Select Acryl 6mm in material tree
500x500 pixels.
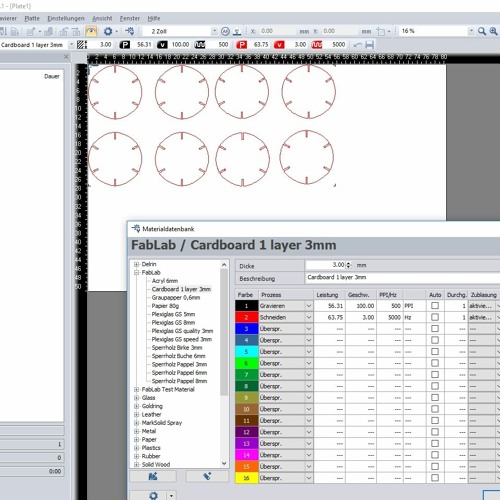[165, 281]
